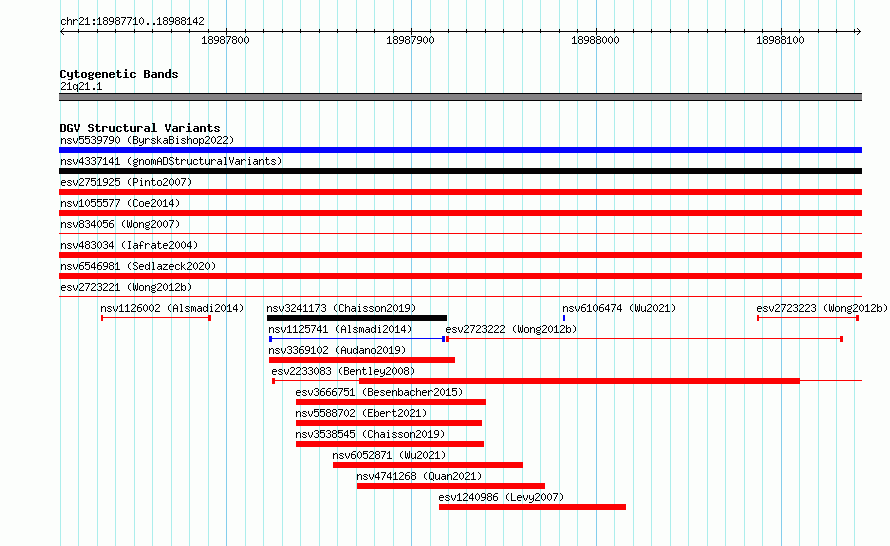Viewport: 890px width, 546px height.
Task: Click the thick red esv2751925 variant bar
Action: [x=460, y=192]
